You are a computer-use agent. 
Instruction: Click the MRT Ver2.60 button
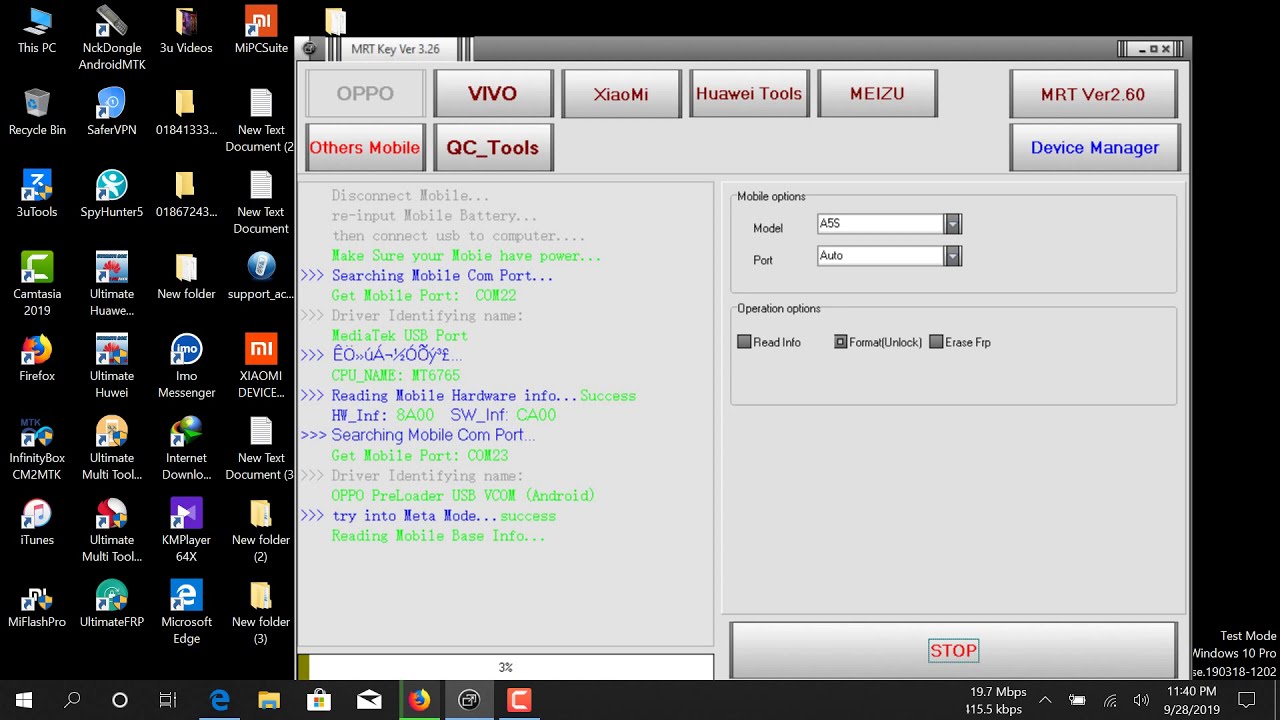1093,94
